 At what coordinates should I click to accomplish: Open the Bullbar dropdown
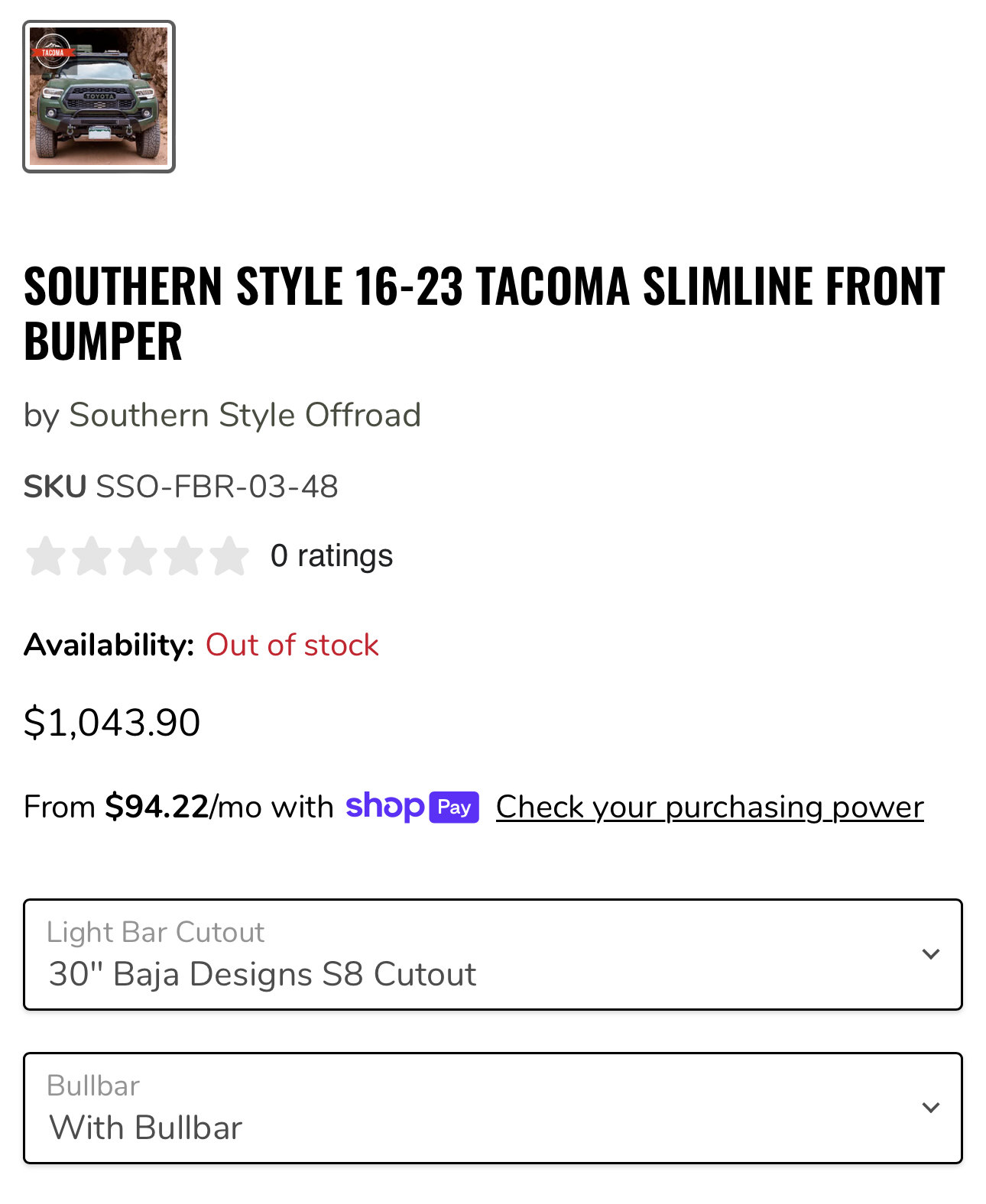[492, 1108]
